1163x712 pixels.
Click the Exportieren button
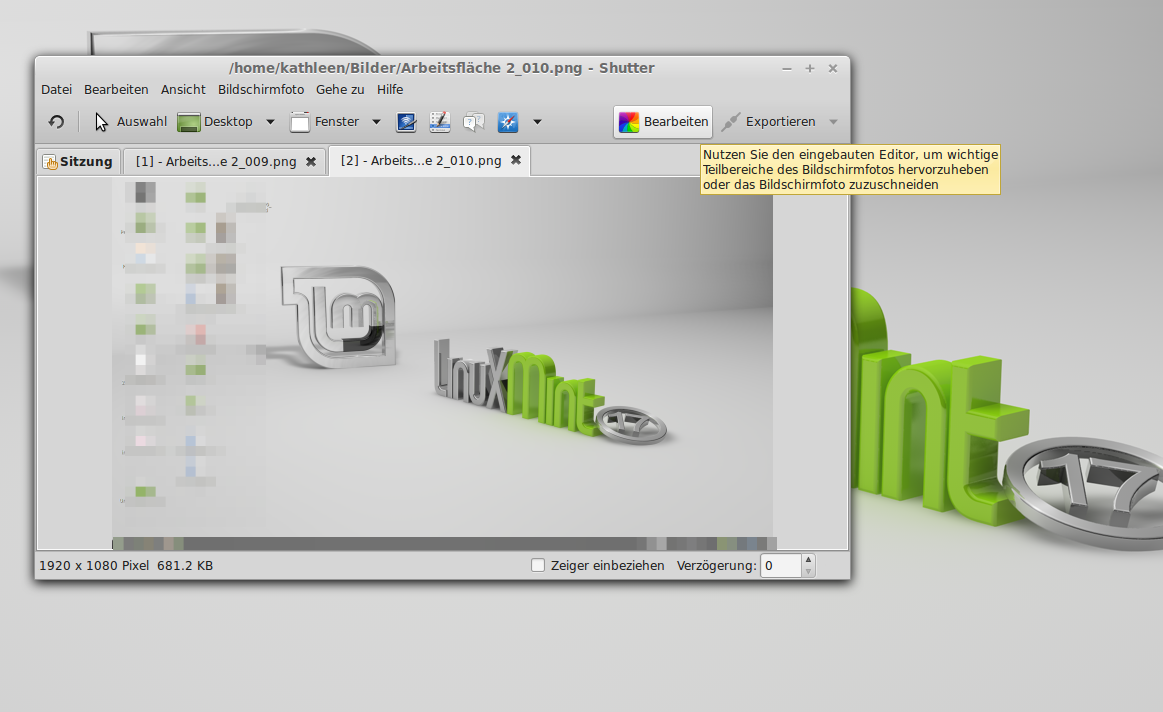click(x=768, y=122)
